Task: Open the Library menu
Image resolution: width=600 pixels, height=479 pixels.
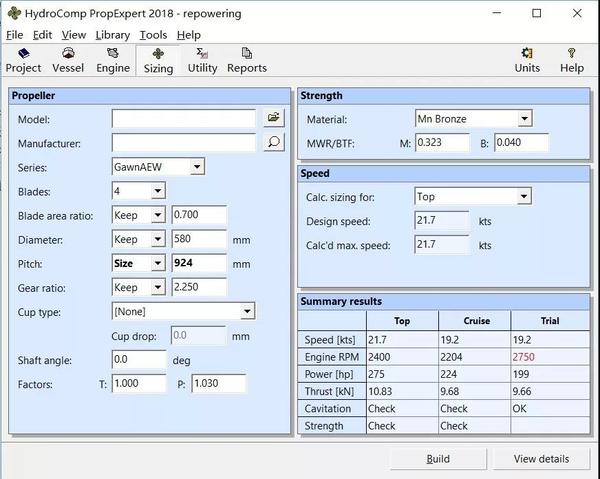Action: point(113,35)
